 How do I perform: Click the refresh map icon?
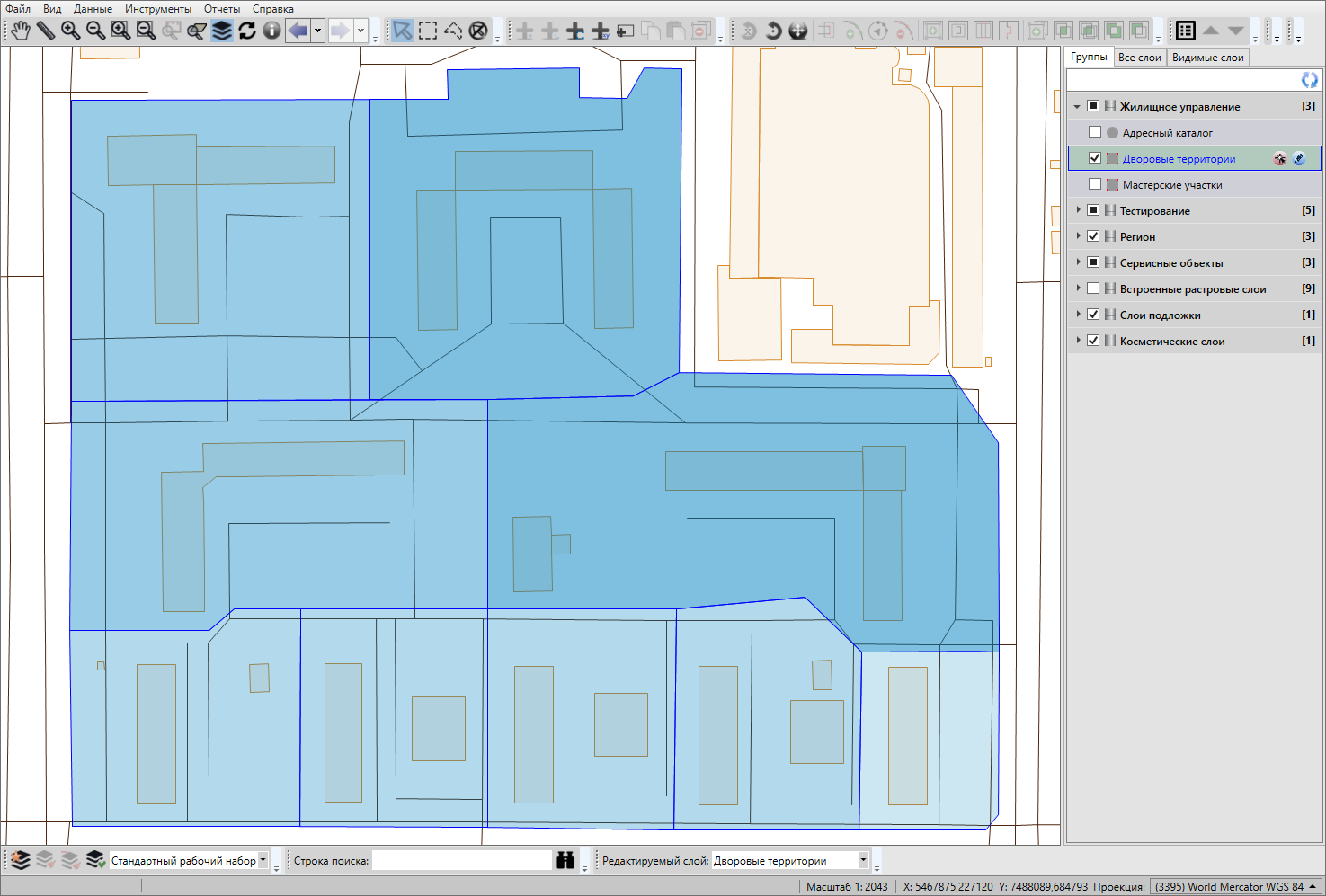[246, 31]
